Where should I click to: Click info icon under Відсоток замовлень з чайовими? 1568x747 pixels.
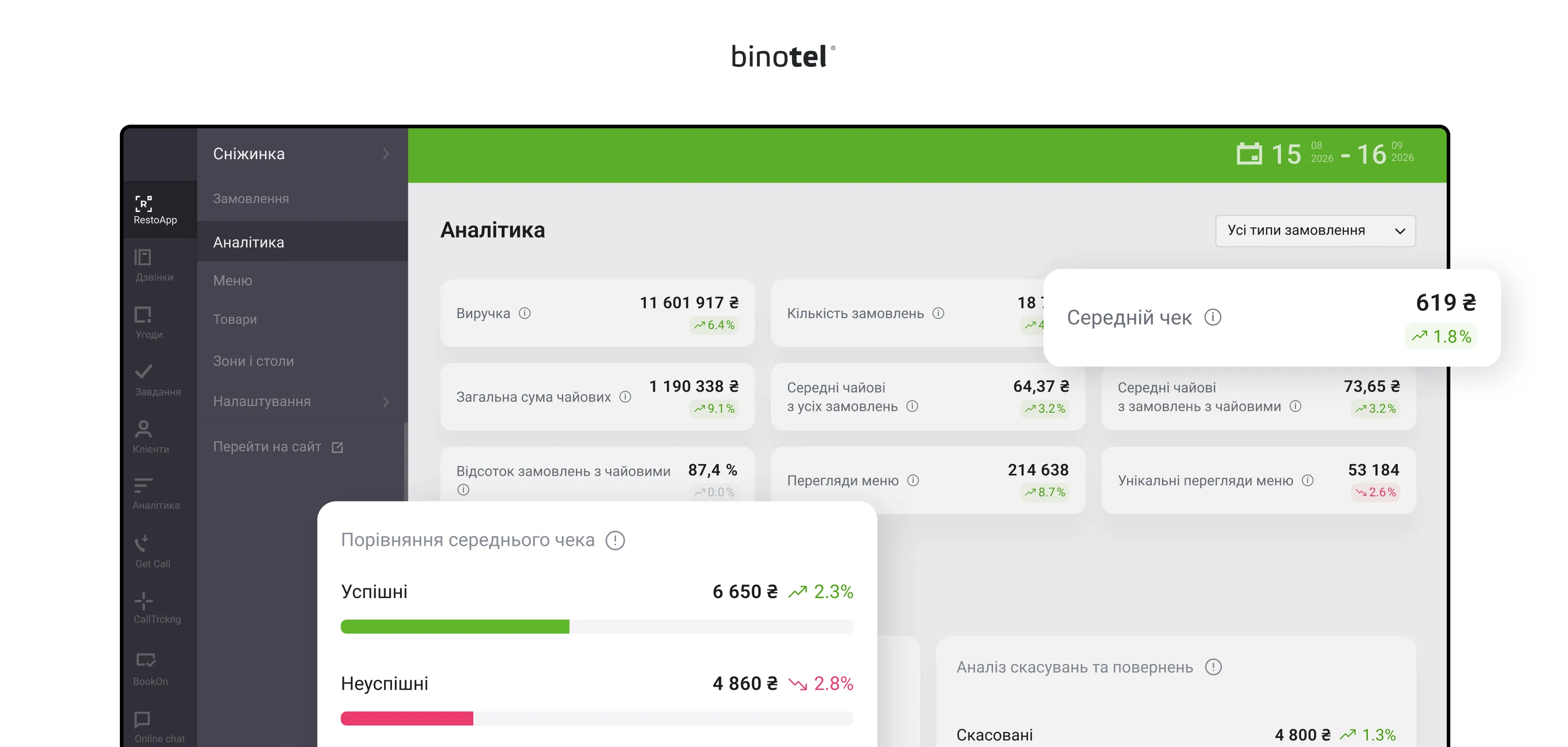click(x=463, y=489)
